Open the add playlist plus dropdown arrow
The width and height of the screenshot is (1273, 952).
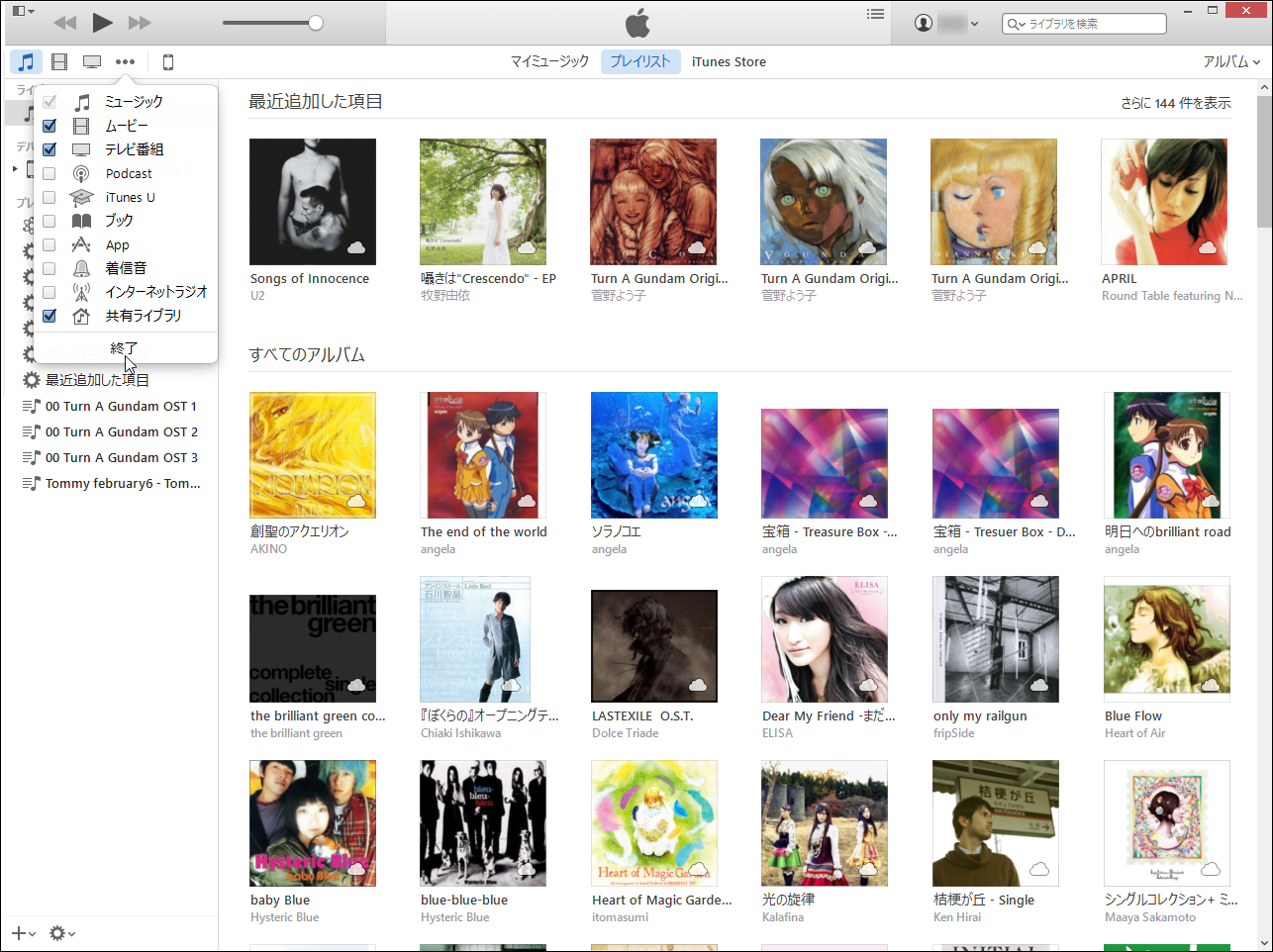[33, 934]
